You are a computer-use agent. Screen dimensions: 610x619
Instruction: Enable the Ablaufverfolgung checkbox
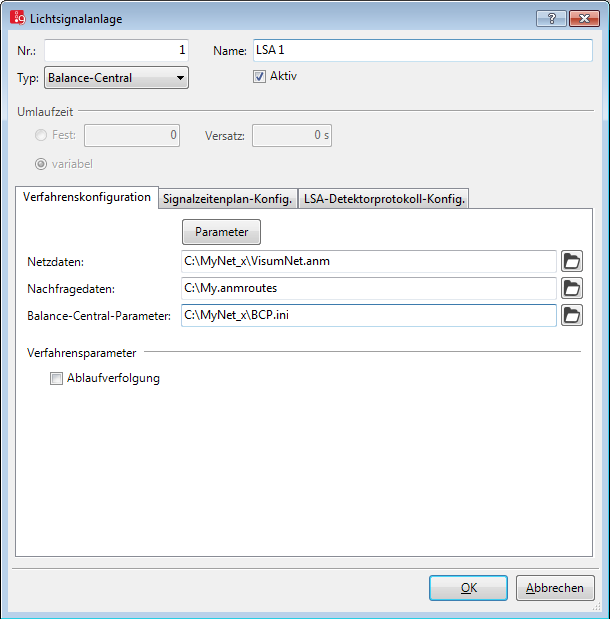57,379
